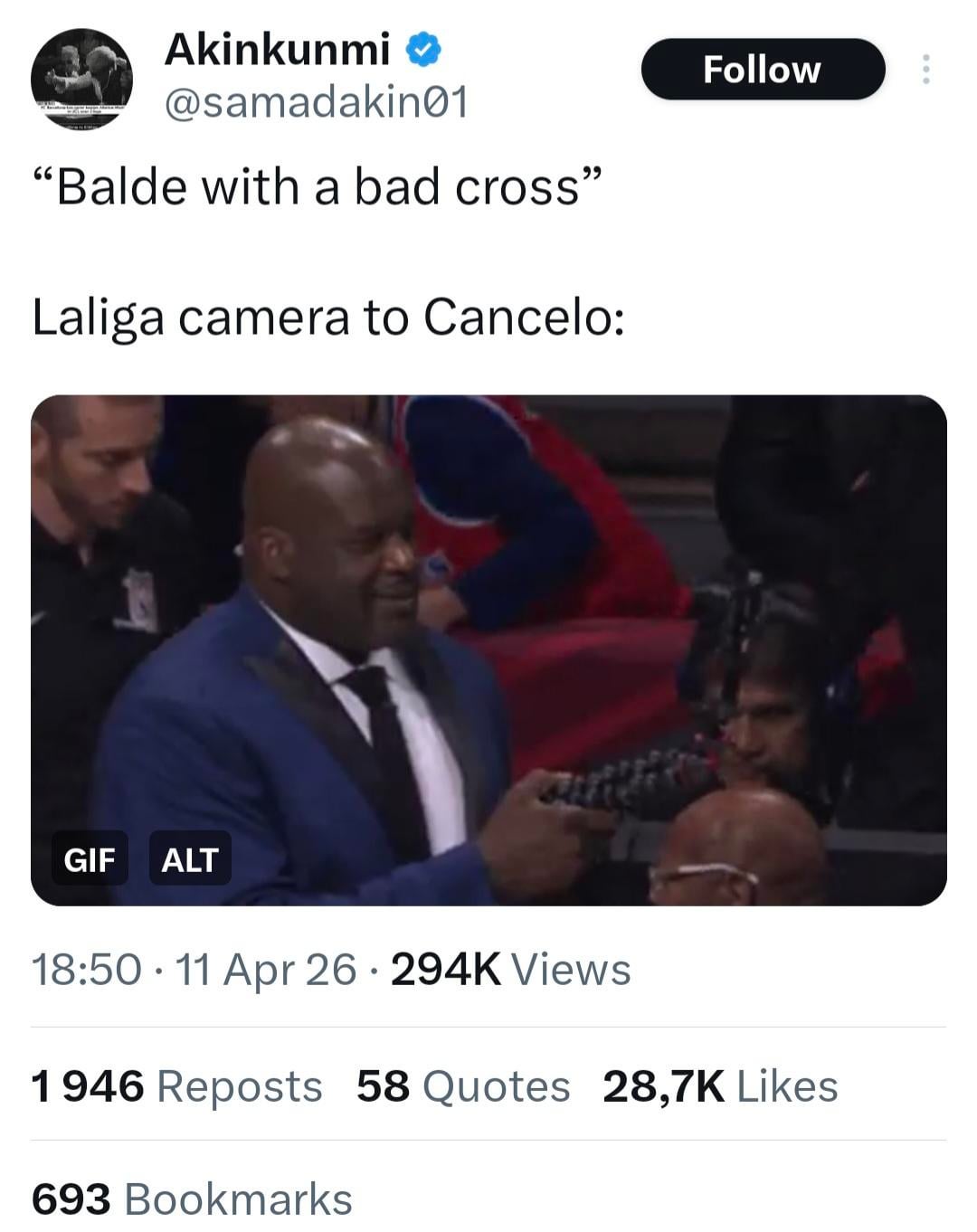977x1232 pixels.
Task: Open the three-dot more options menu
Action: 925,70
